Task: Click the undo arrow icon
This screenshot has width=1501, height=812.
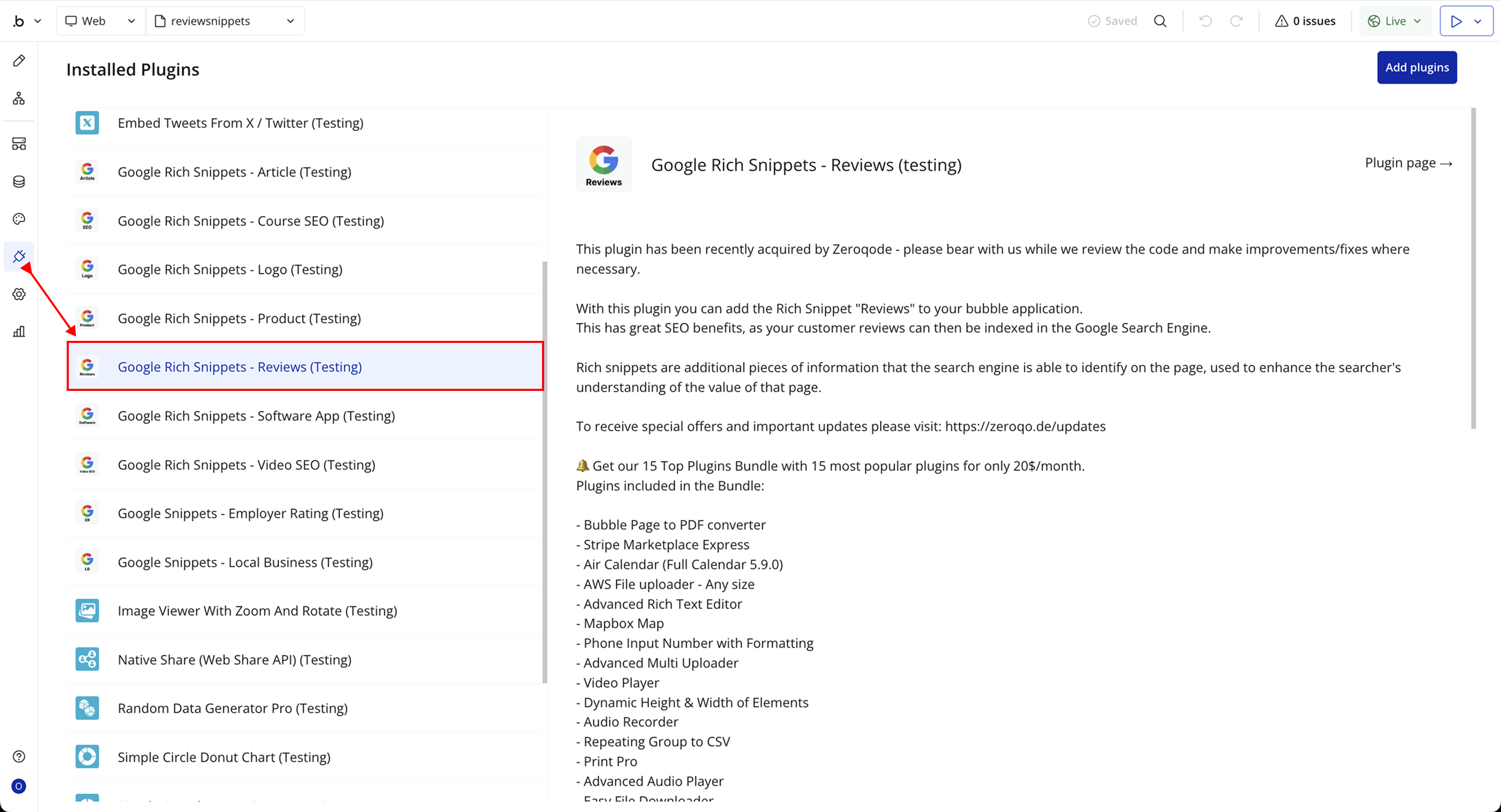Action: coord(1205,21)
